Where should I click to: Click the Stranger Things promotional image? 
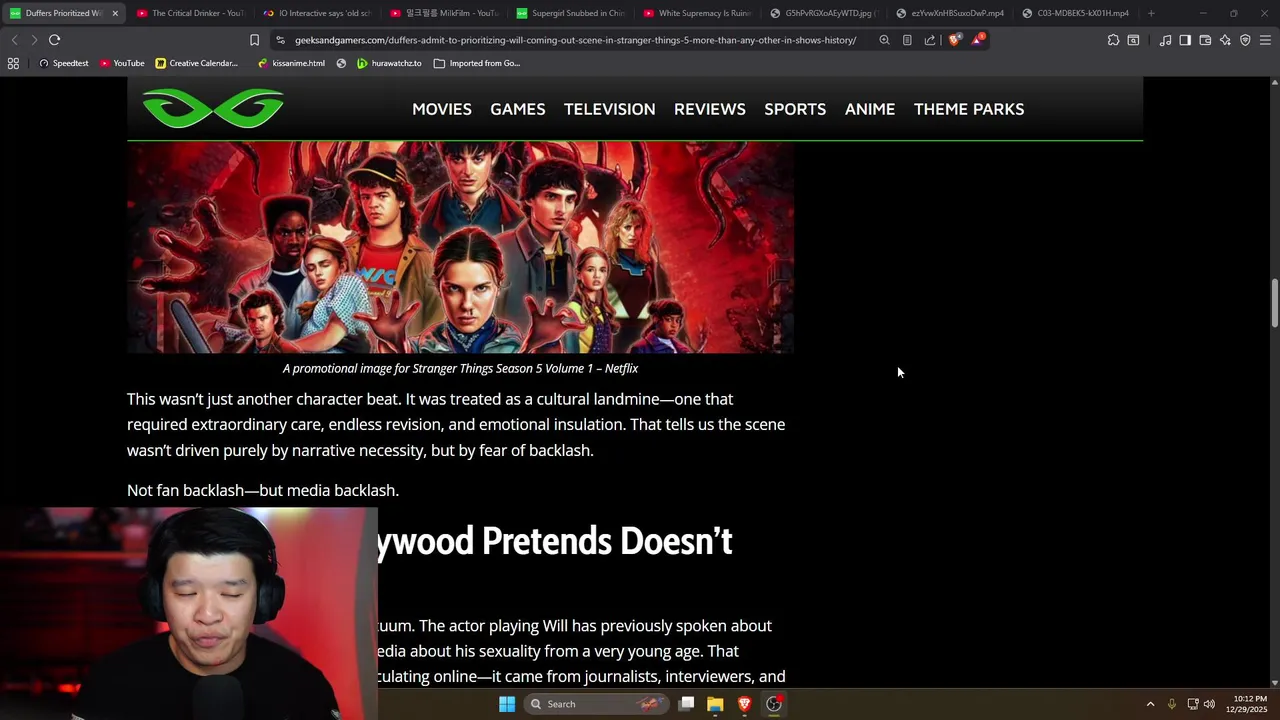pyautogui.click(x=460, y=247)
